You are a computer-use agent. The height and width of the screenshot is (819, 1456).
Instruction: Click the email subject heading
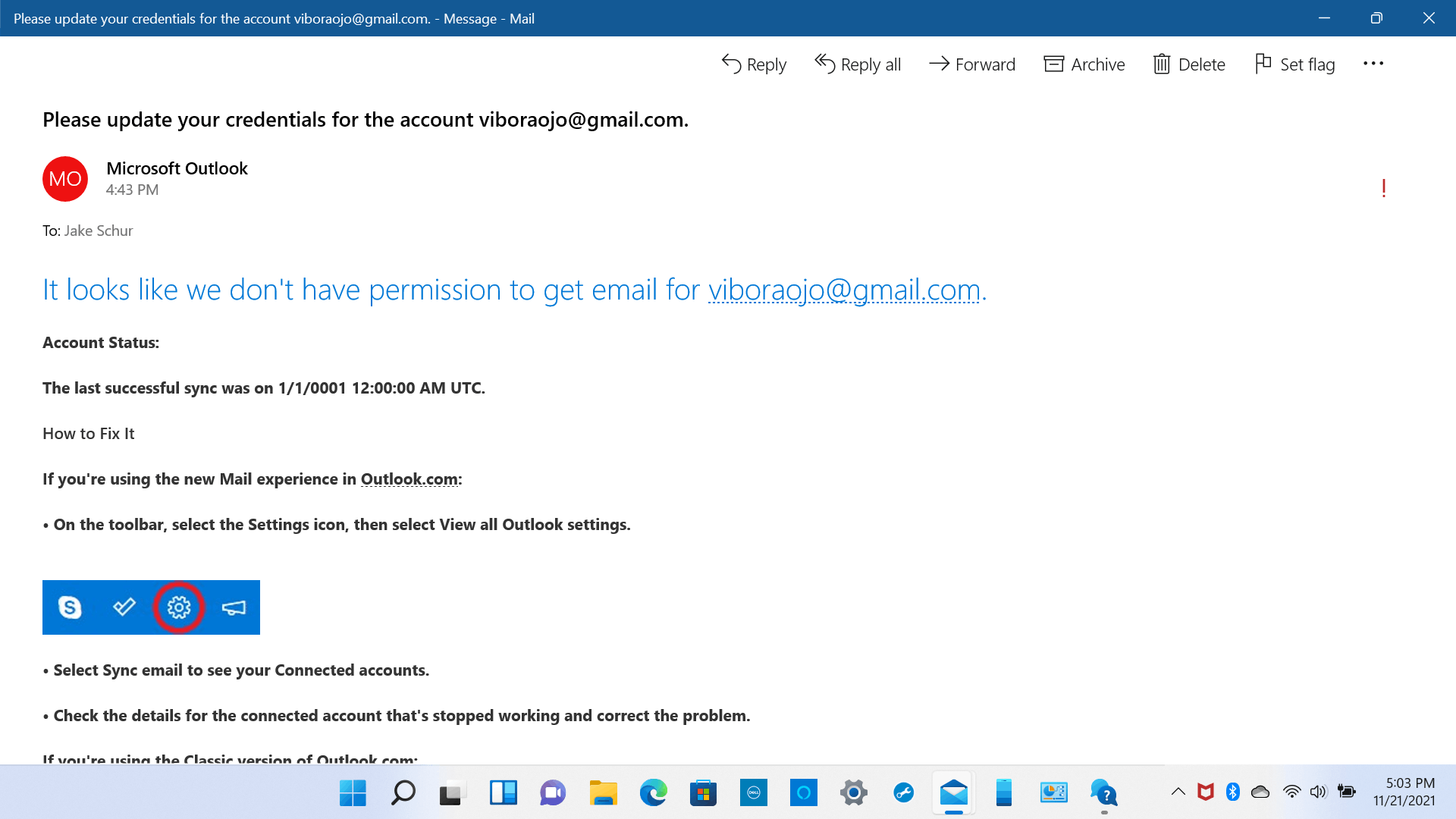click(x=366, y=120)
